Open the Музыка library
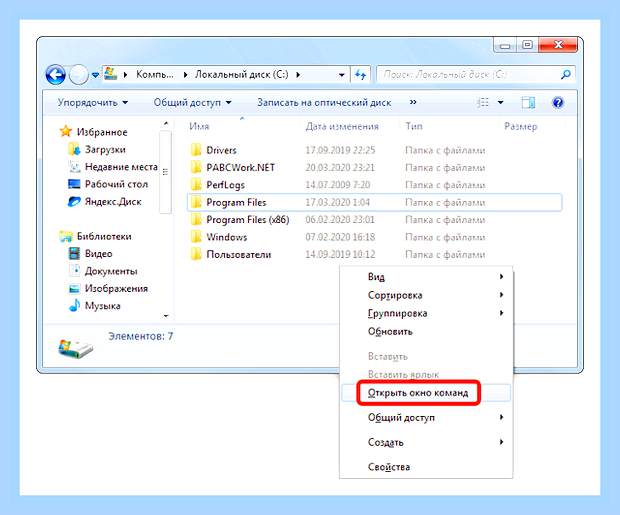 pyautogui.click(x=102, y=306)
